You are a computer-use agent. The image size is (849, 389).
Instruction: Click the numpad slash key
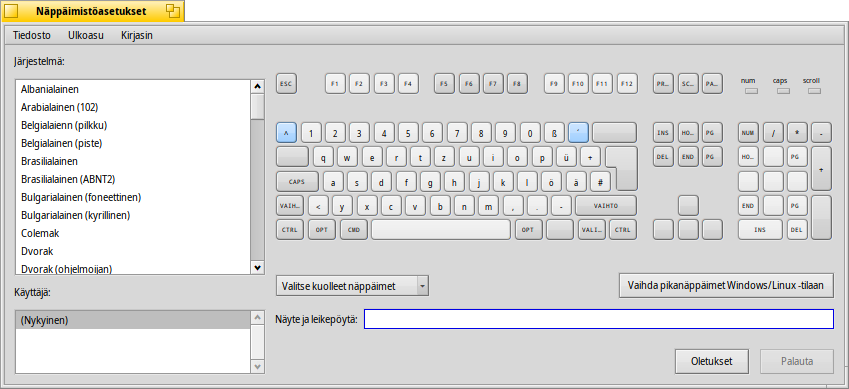(773, 133)
